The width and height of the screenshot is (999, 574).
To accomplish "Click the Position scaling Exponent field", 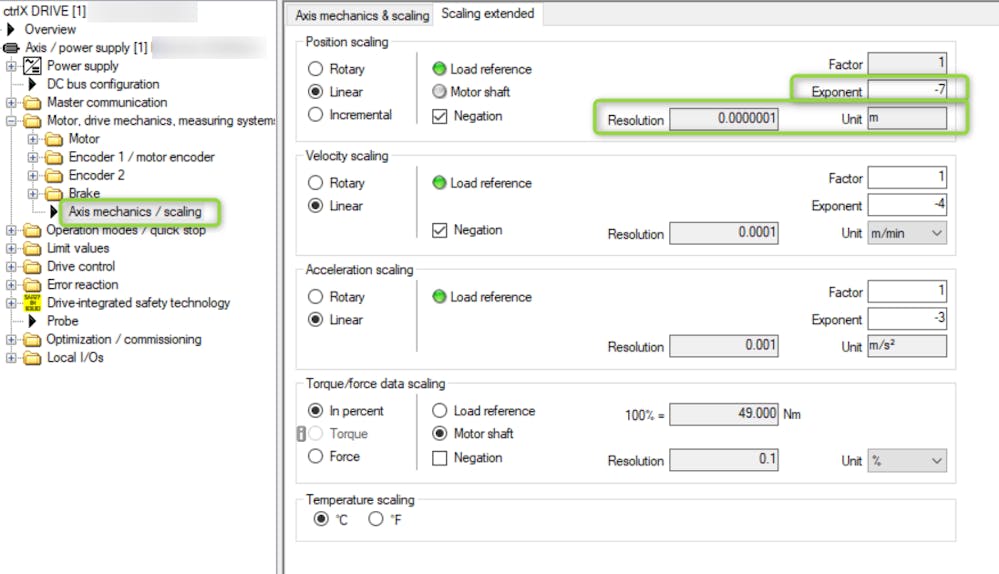I will pyautogui.click(x=906, y=91).
